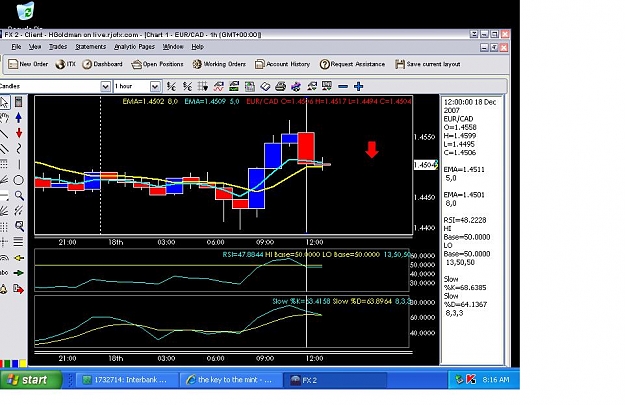Open the Help menu
The width and height of the screenshot is (625, 405).
(197, 47)
